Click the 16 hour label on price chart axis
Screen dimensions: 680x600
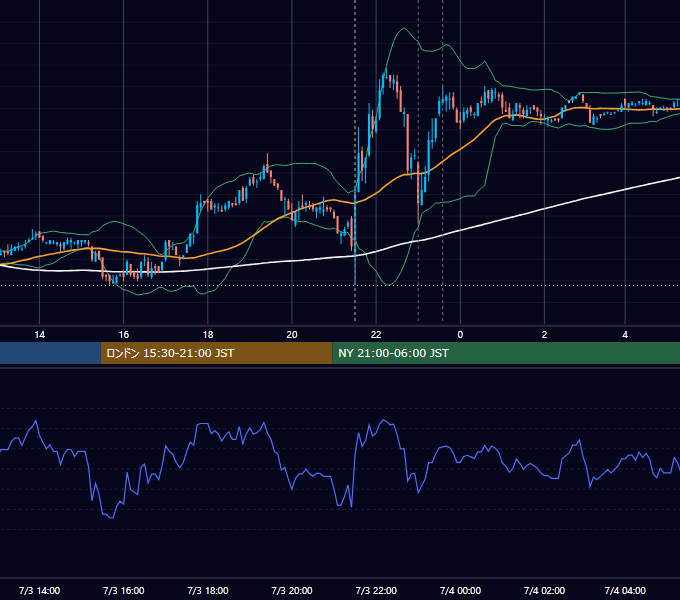124,335
